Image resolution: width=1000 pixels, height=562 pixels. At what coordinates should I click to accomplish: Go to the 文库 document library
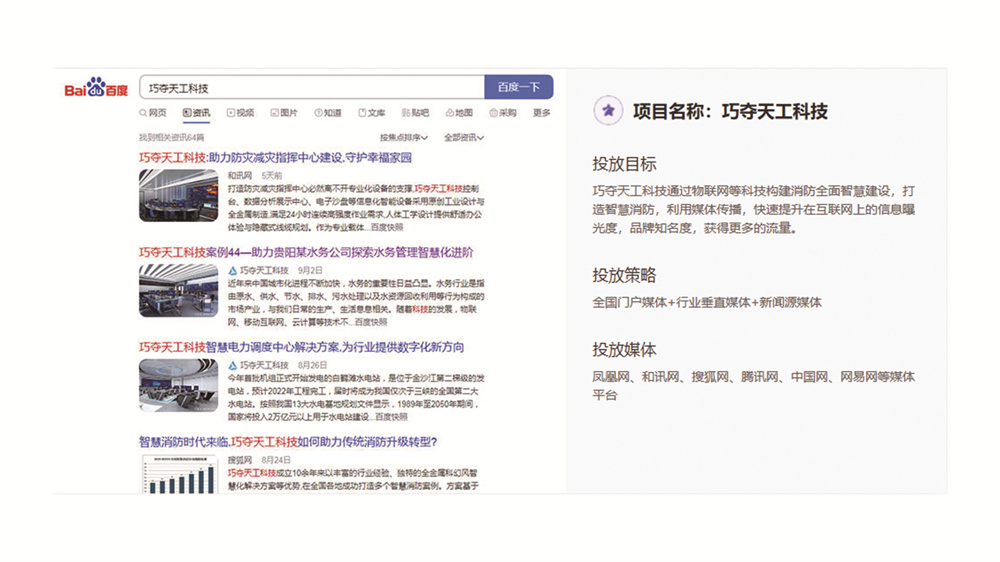click(x=370, y=113)
